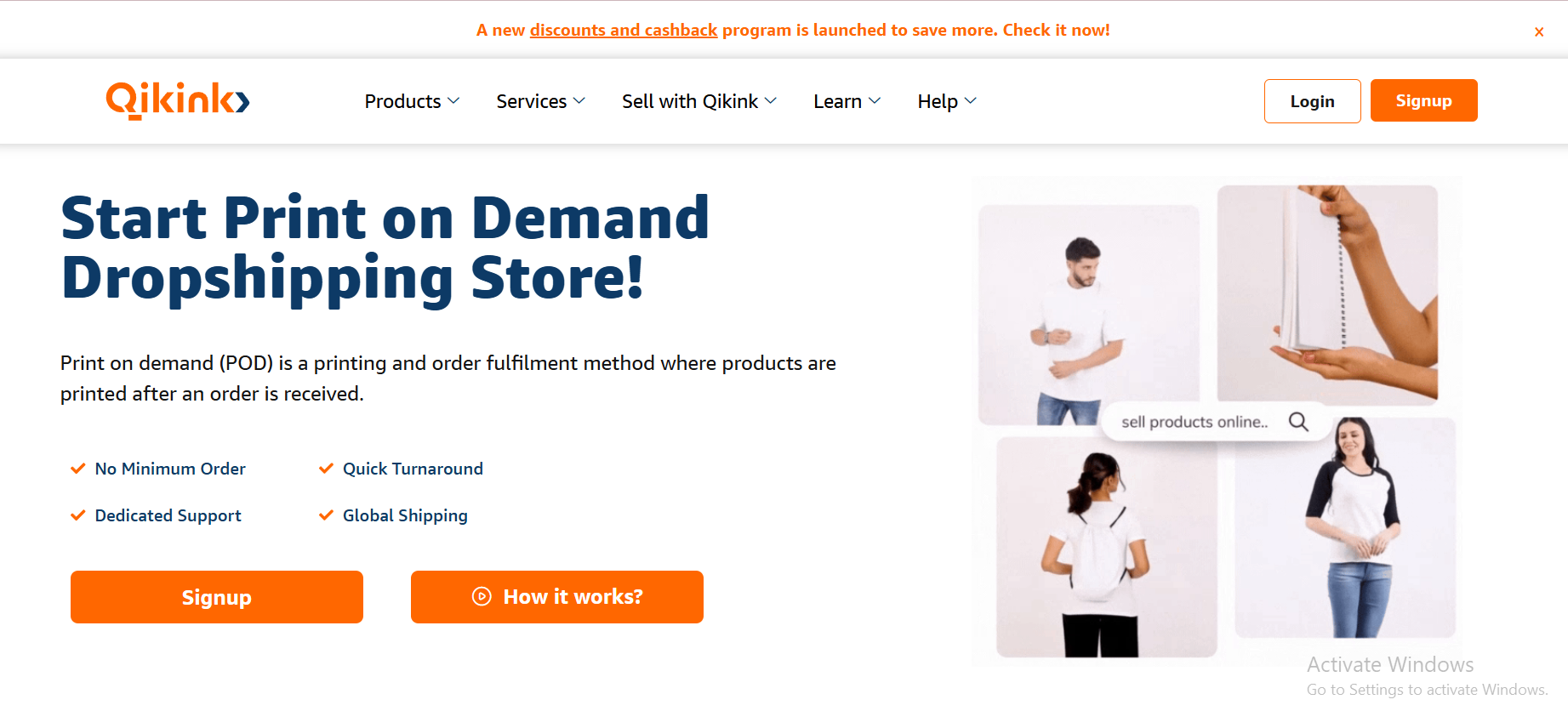Open the Help menu
The width and height of the screenshot is (1568, 728).
click(947, 101)
